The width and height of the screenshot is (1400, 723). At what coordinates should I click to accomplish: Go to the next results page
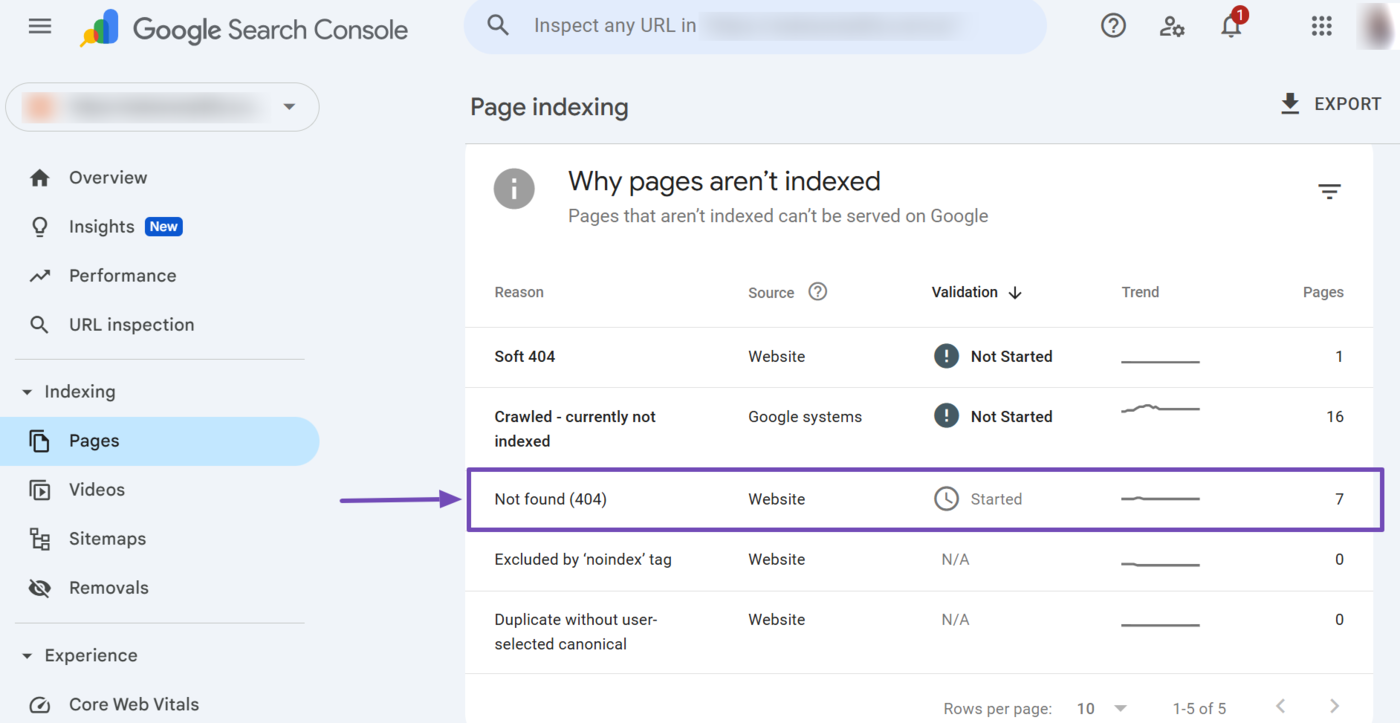[1334, 707]
